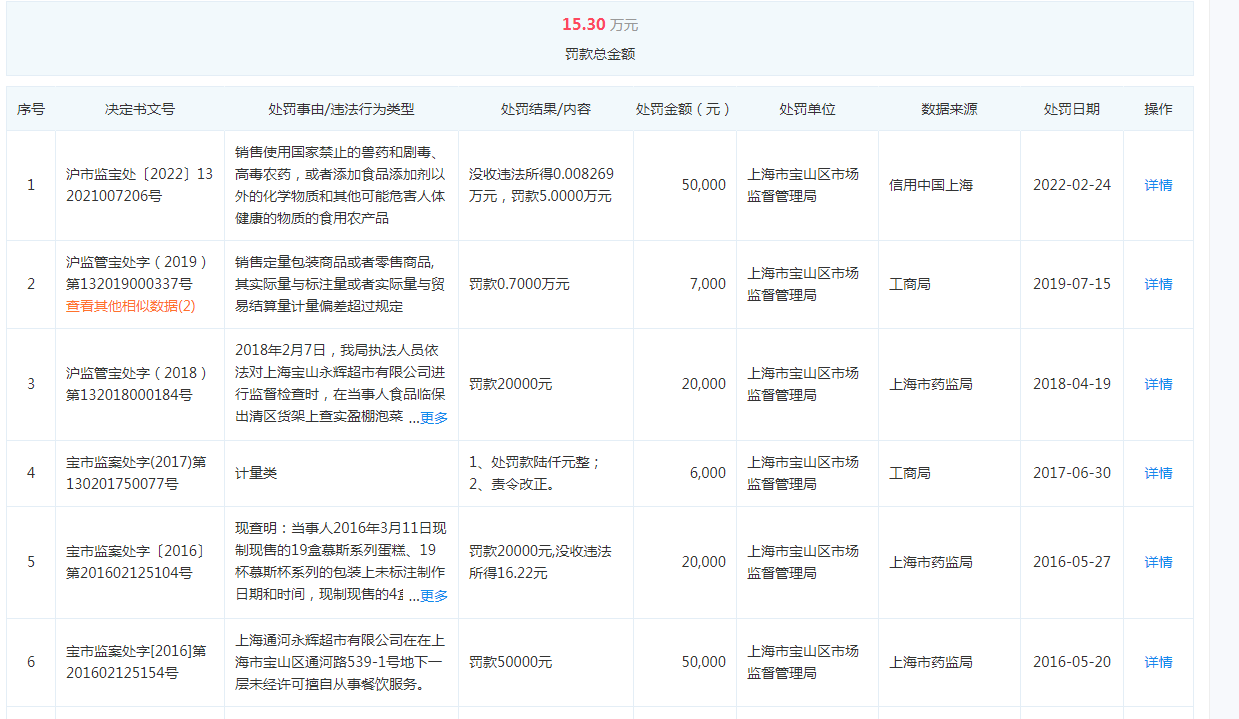Click the 20,000 amount in the 2016-05-27 row

[x=704, y=562]
